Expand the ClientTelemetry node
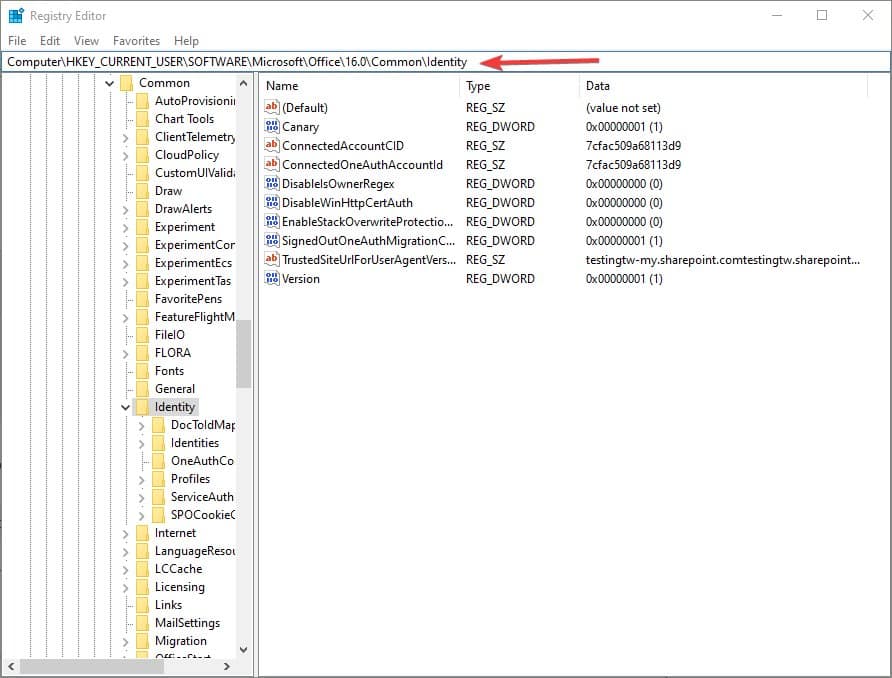The width and height of the screenshot is (892, 678). [x=126, y=138]
